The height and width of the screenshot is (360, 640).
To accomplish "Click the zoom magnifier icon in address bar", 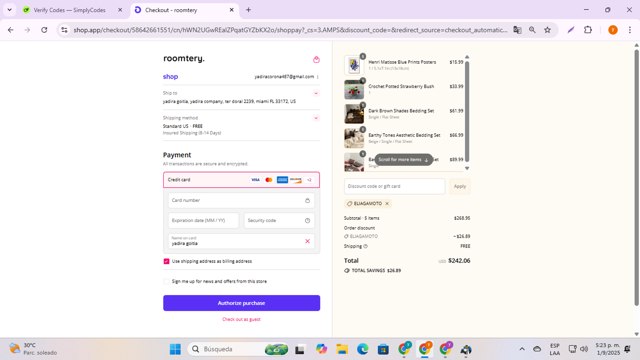I will pyautogui.click(x=532, y=30).
